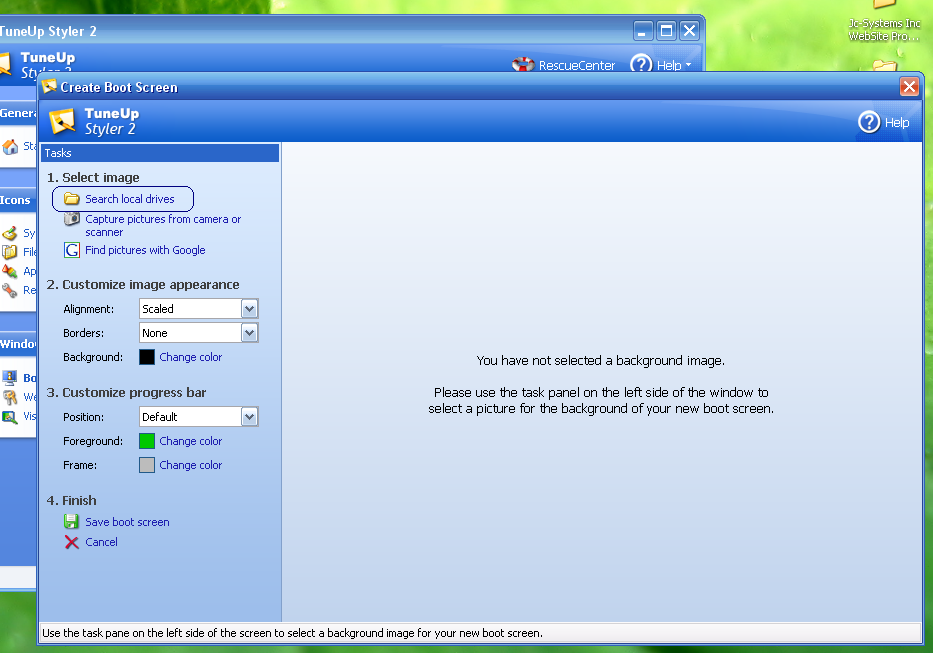Maximize the TuneUp Styler 2 background window
The image size is (933, 653).
666,30
